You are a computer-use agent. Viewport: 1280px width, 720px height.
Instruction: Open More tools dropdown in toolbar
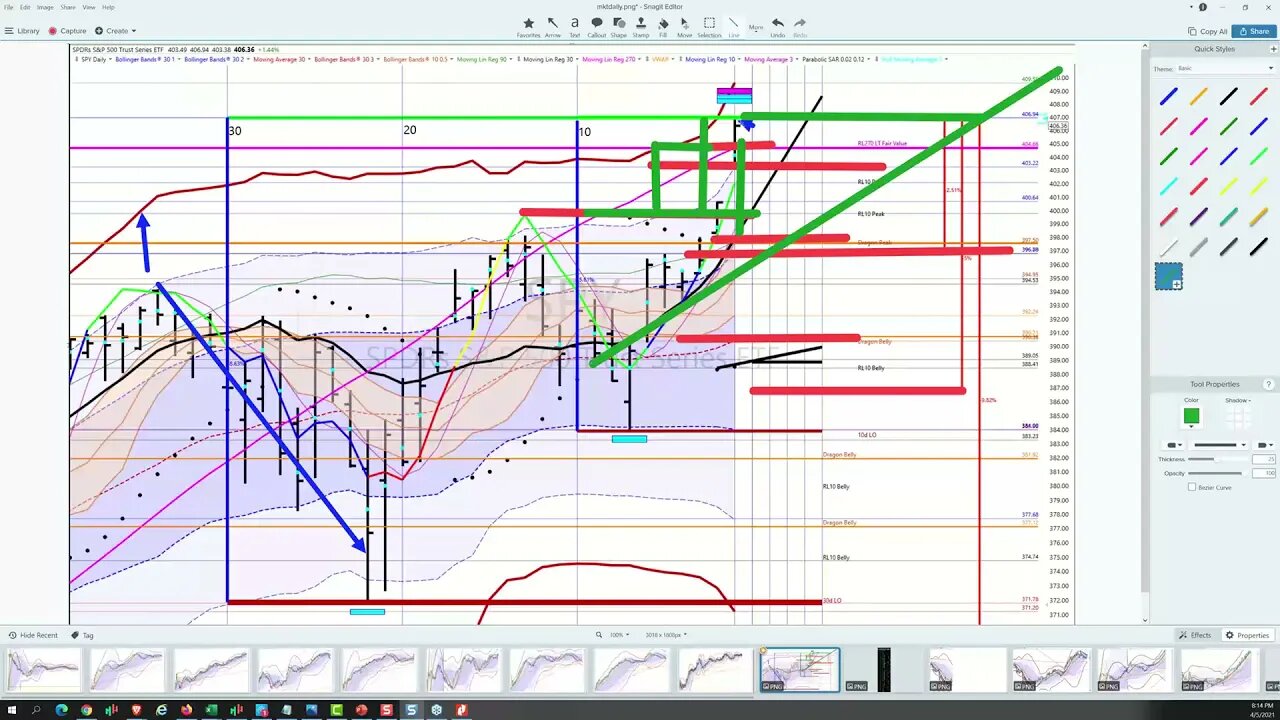[x=756, y=28]
